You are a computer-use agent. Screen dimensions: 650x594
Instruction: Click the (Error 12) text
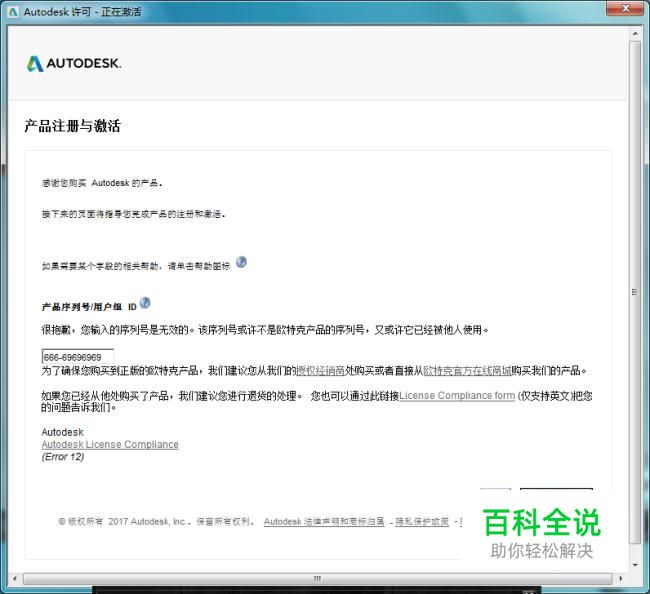[x=63, y=457]
